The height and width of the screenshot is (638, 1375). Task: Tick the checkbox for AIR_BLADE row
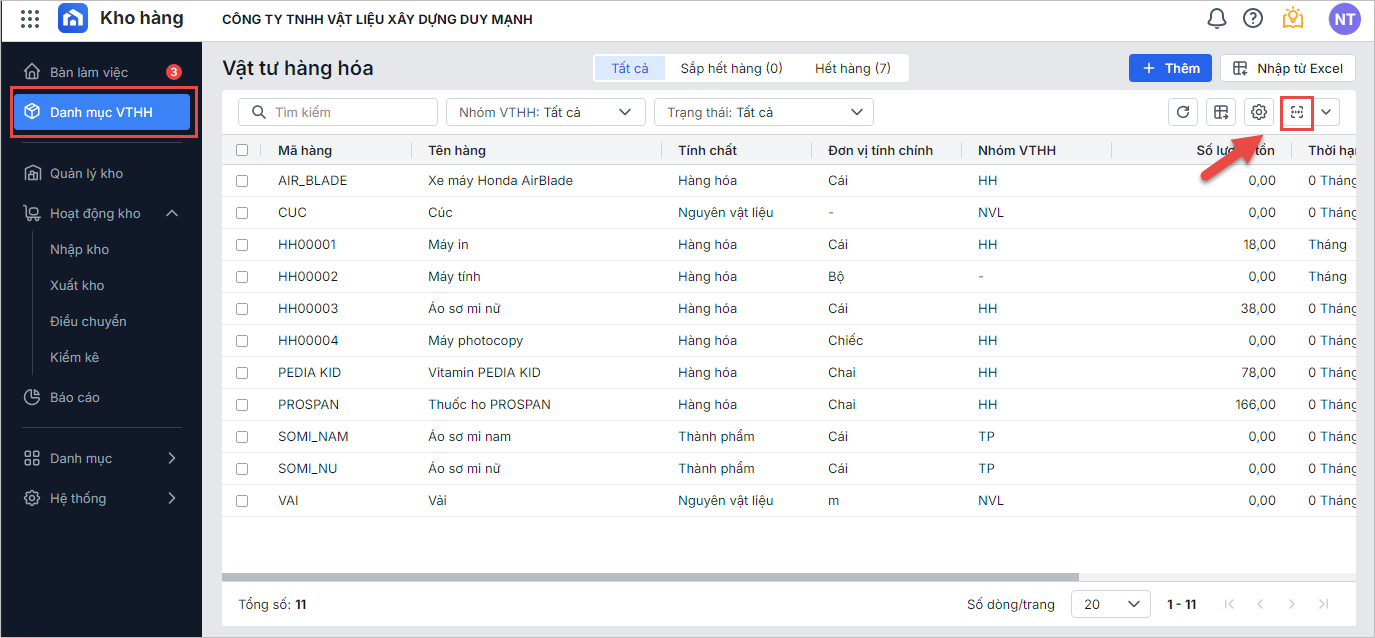(242, 181)
